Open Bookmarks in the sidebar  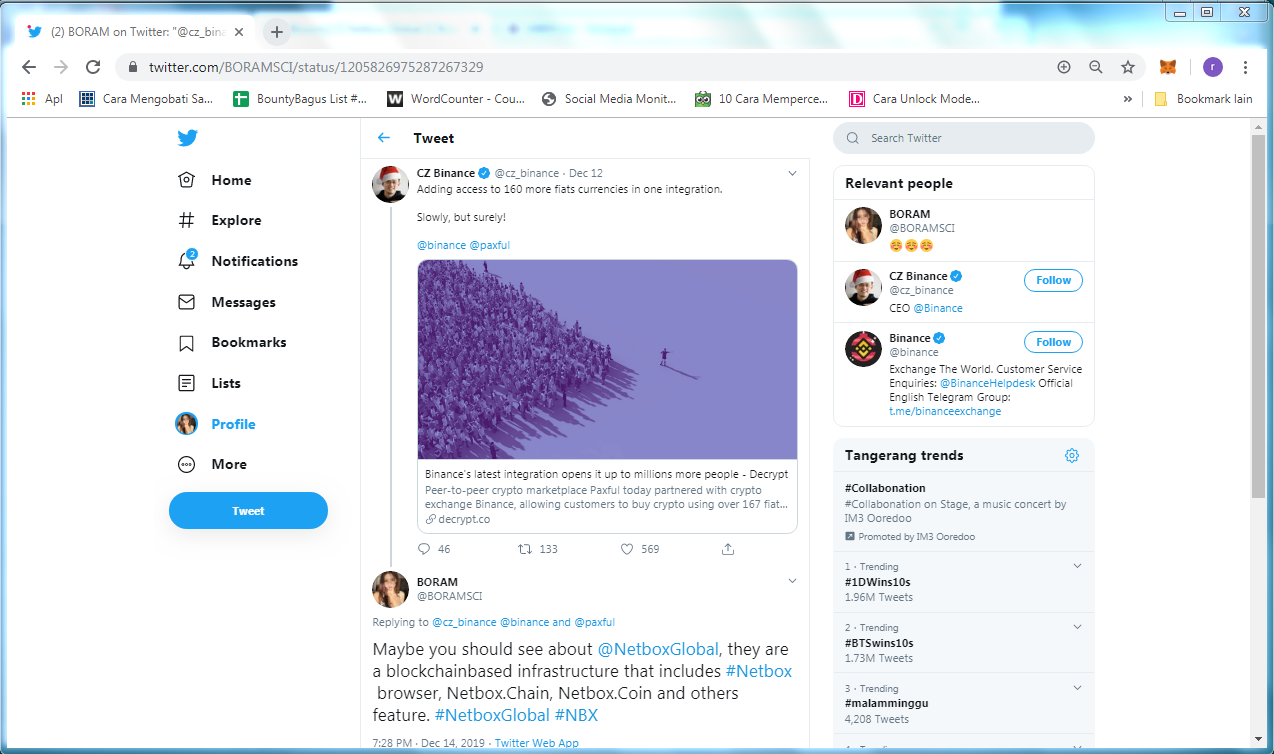[x=232, y=342]
